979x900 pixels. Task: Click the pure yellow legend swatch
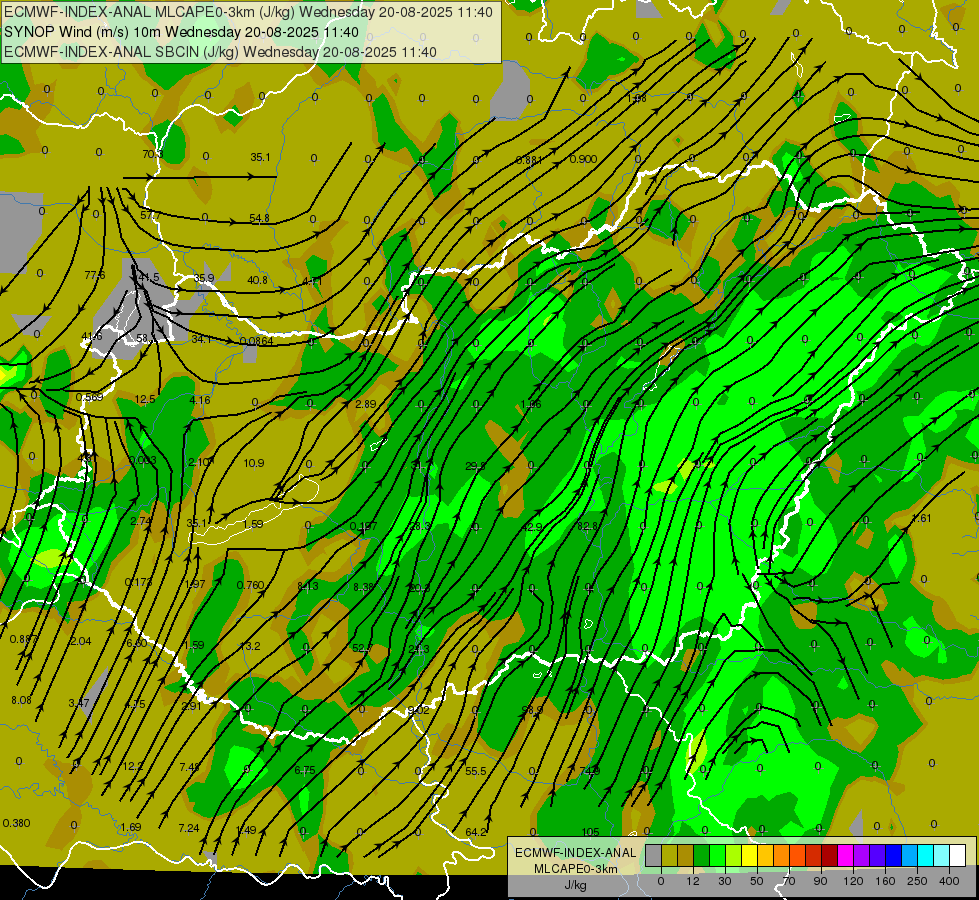(x=750, y=855)
